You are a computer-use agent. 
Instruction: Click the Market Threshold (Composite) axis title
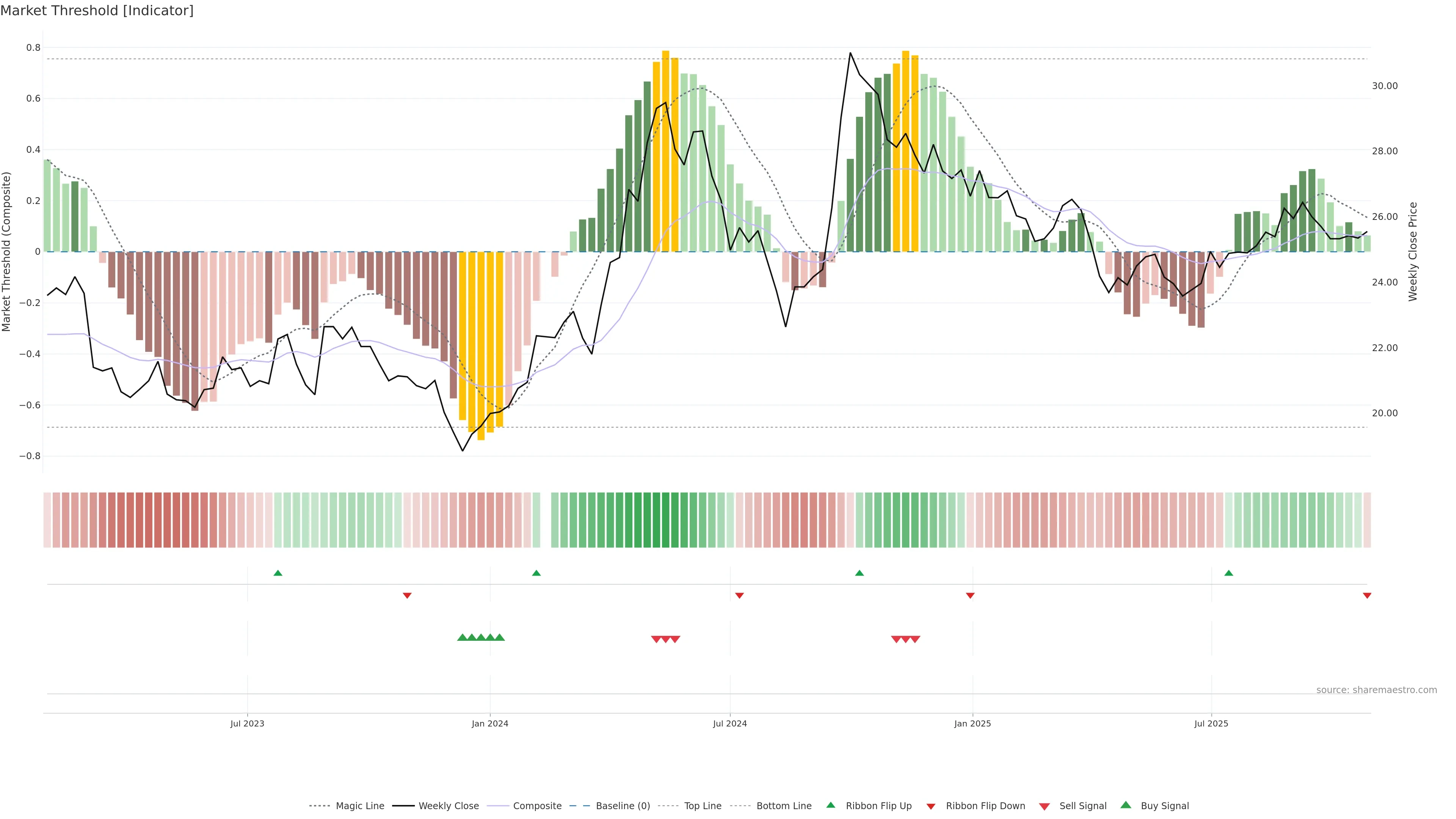click(x=6, y=251)
